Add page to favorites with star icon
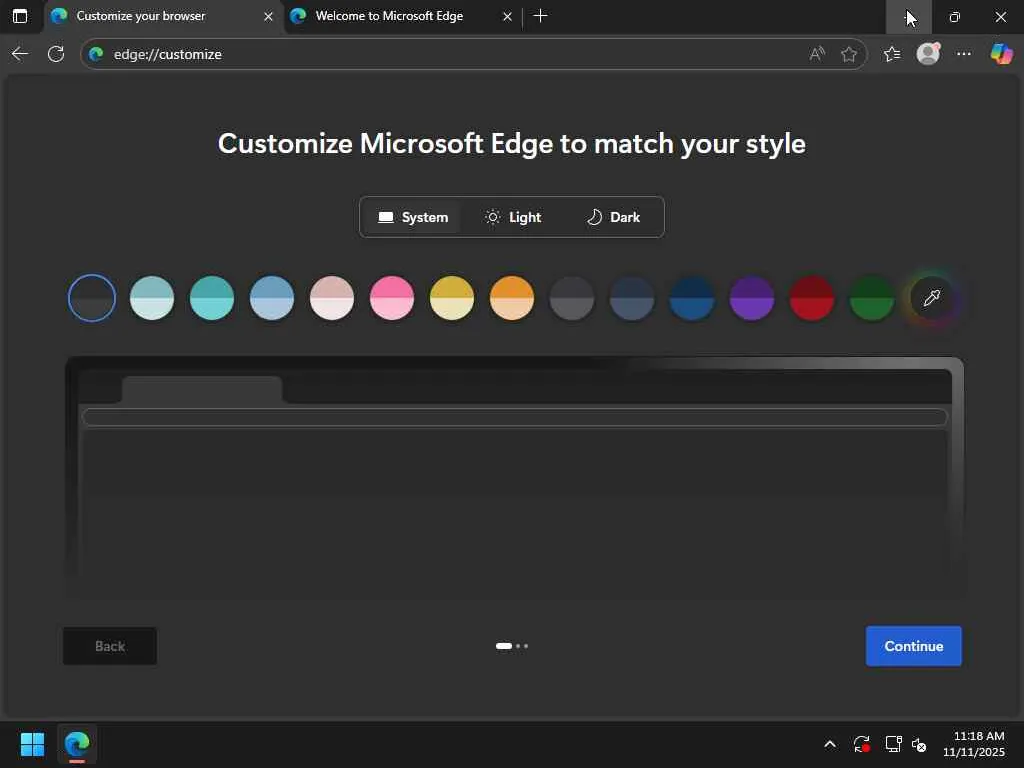The image size is (1024, 768). click(x=849, y=54)
